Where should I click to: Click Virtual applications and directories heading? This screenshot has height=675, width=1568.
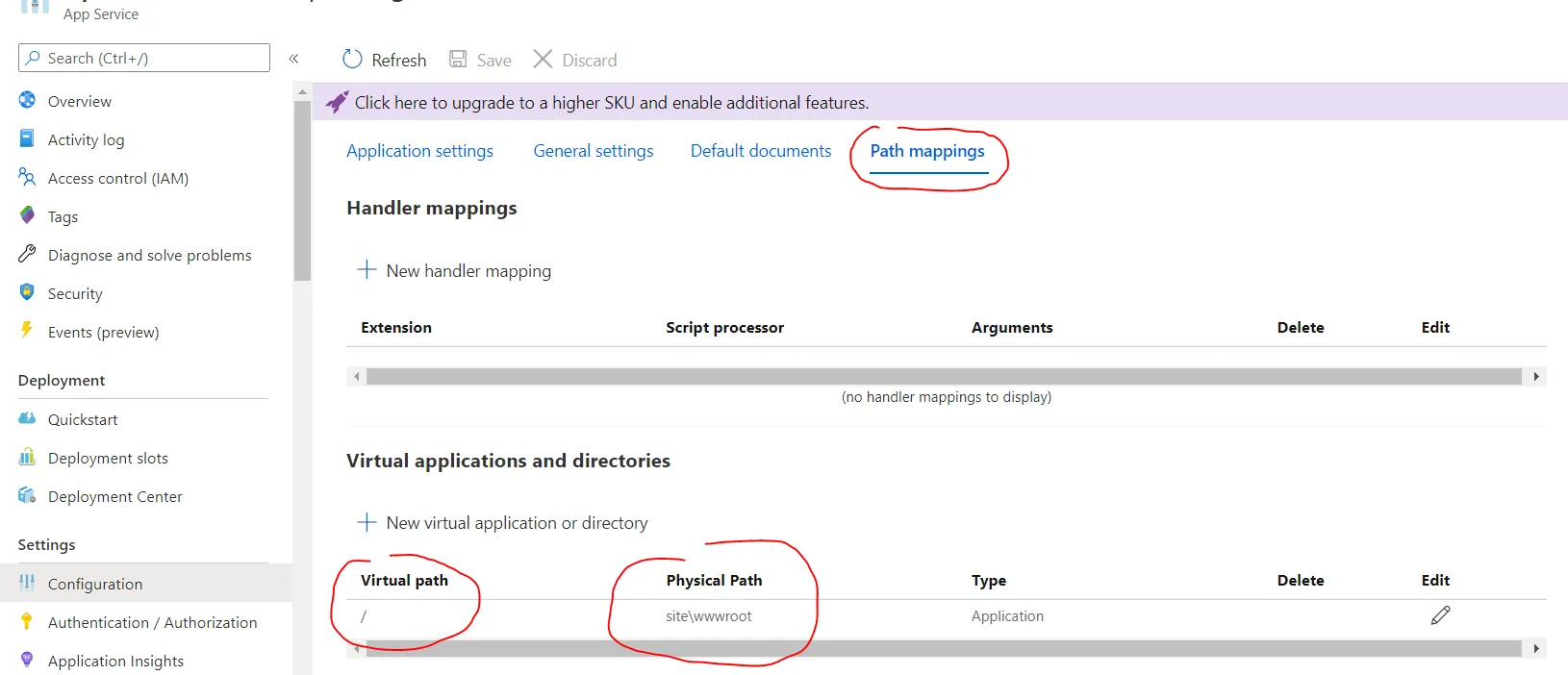point(508,461)
